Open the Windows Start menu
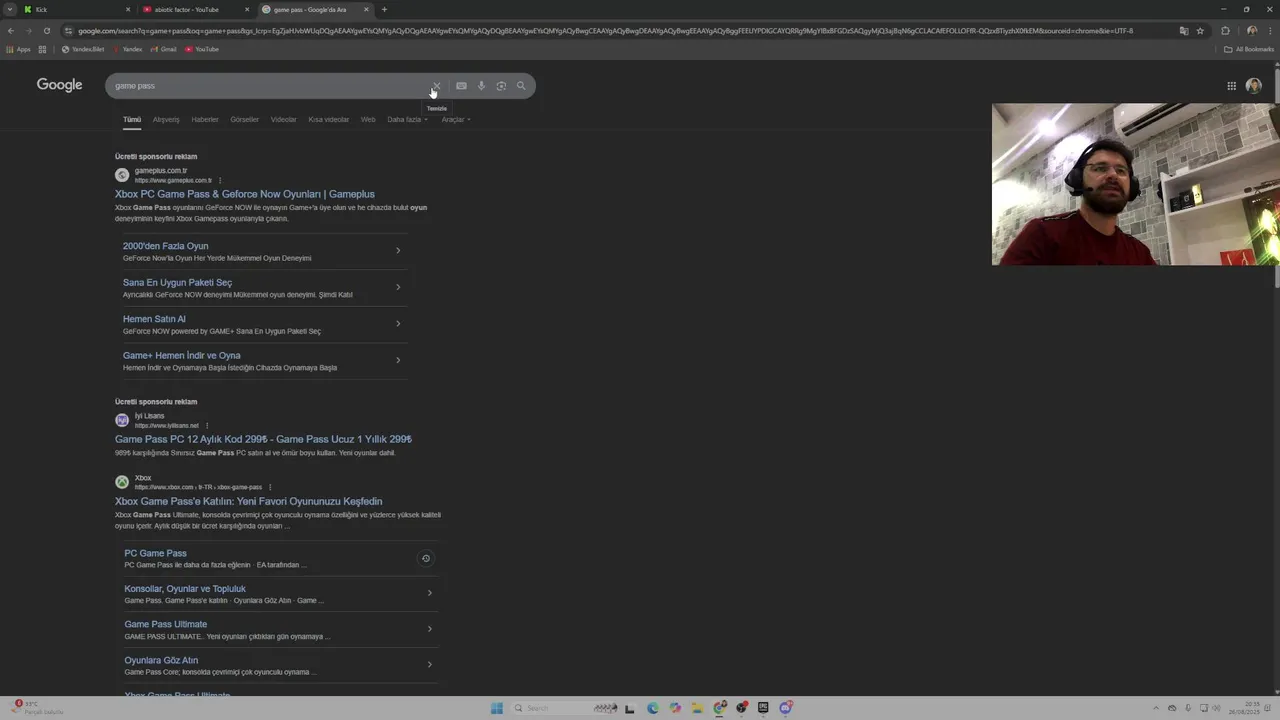Image resolution: width=1280 pixels, height=720 pixels. (x=497, y=708)
